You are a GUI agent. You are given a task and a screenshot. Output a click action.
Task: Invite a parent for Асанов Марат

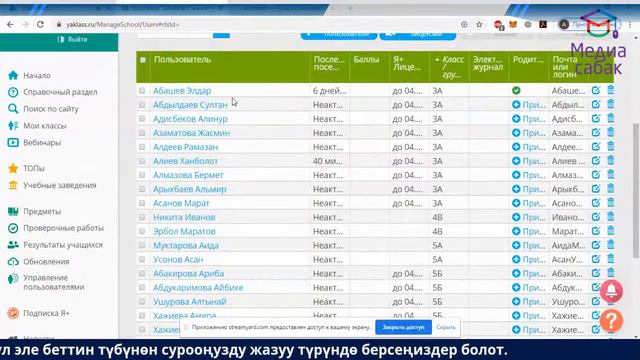click(x=529, y=203)
